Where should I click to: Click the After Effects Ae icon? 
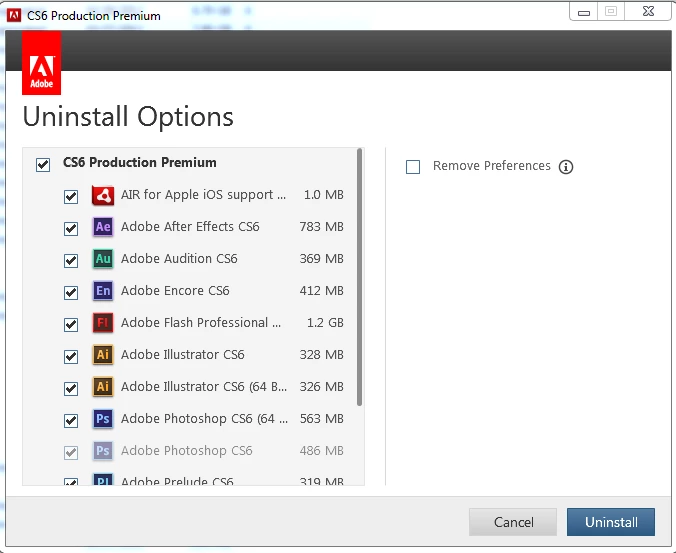(x=103, y=227)
